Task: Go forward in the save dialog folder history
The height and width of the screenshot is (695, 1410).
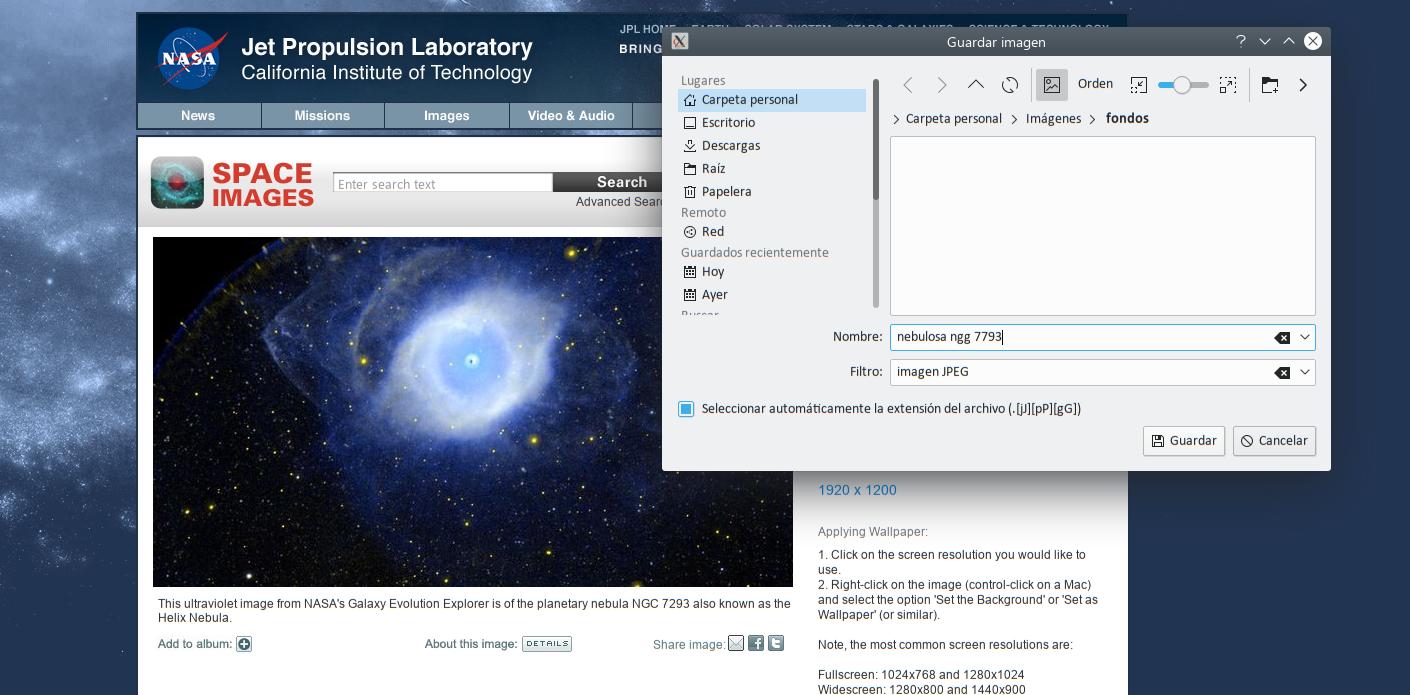Action: click(941, 85)
